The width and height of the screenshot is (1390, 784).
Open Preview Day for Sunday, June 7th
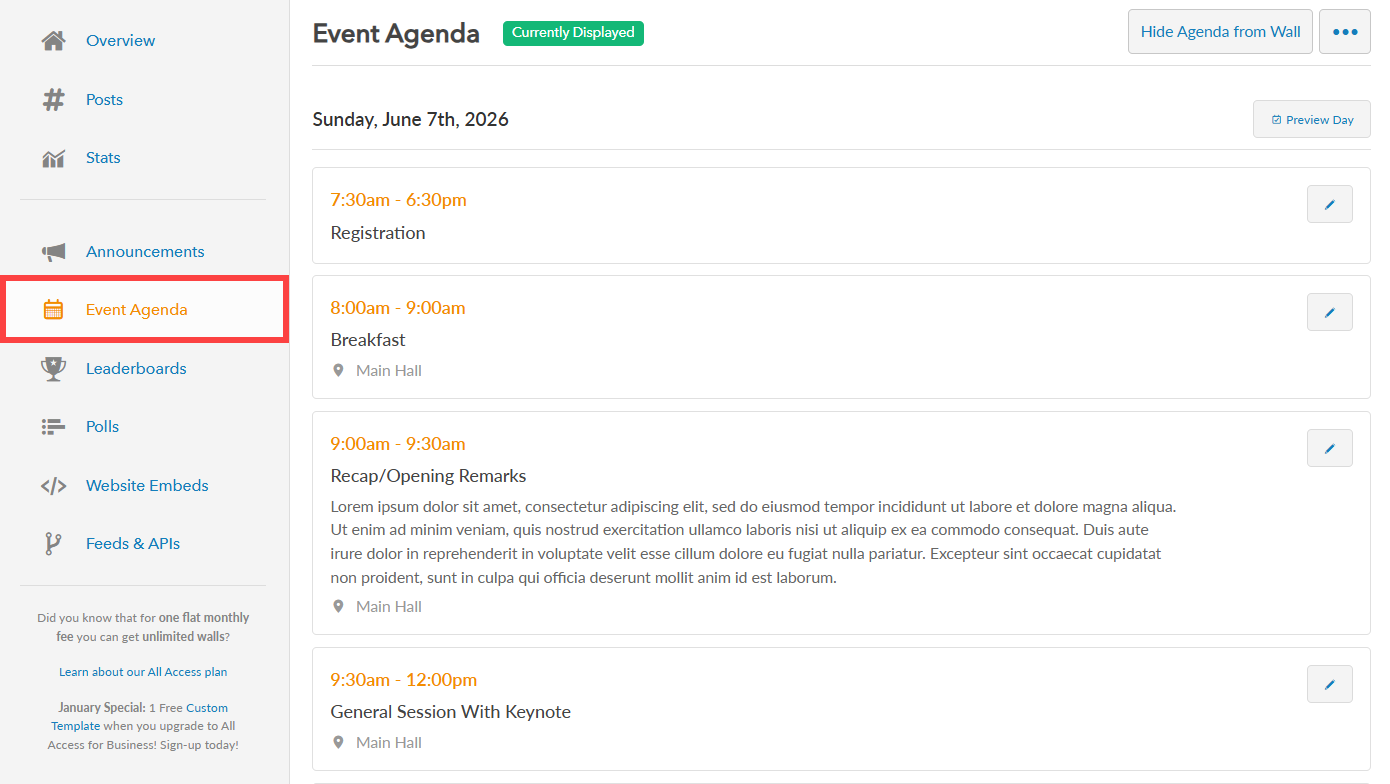(x=1311, y=119)
